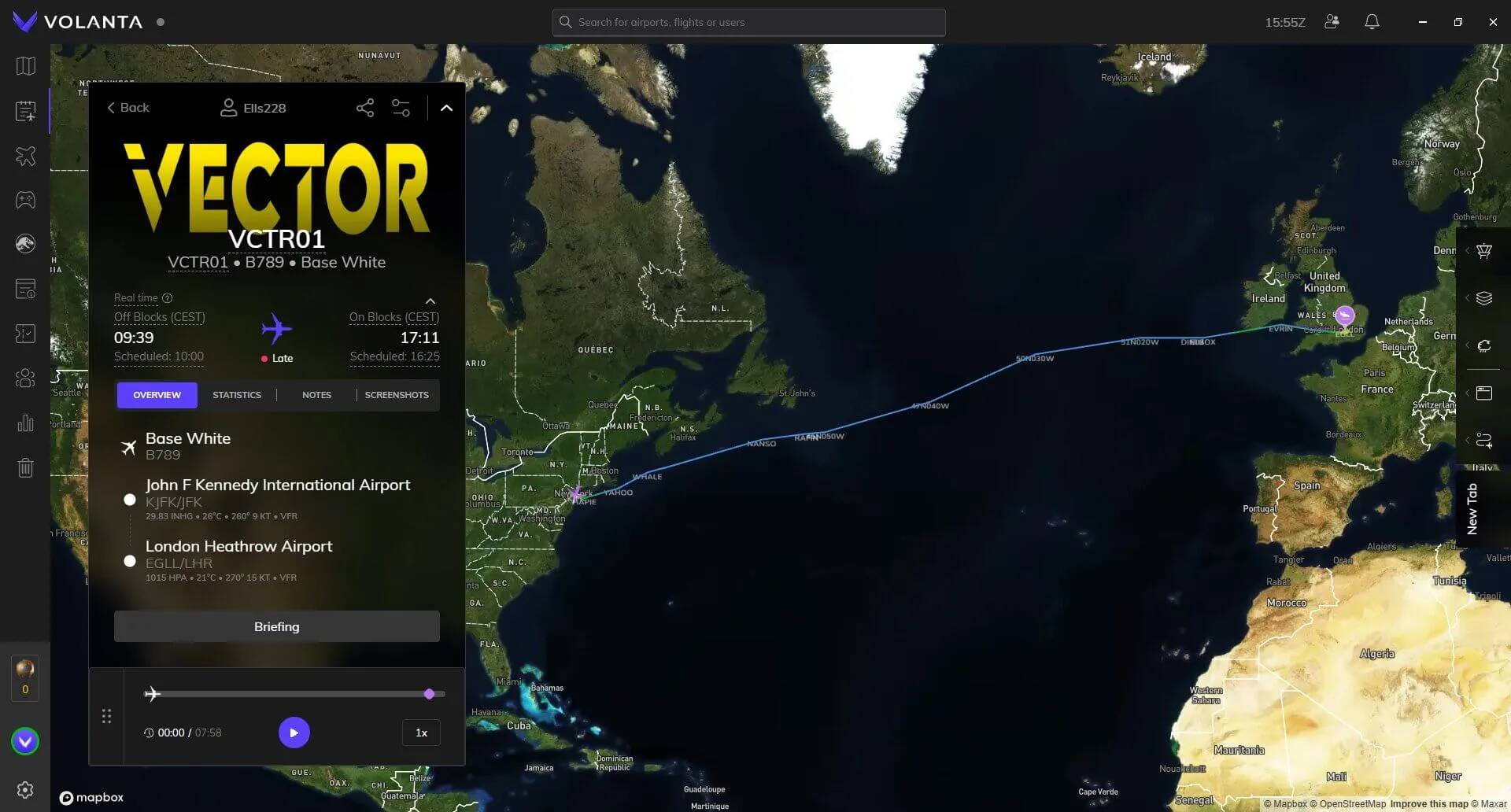Open the notifications bell

coord(1372,22)
